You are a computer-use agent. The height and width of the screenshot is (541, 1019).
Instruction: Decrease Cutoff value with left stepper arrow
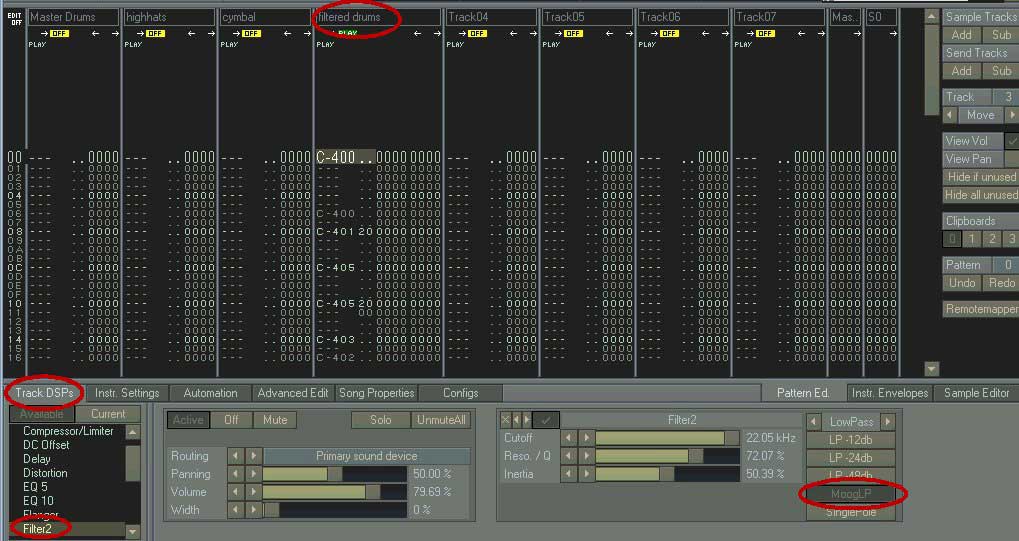[x=567, y=438]
